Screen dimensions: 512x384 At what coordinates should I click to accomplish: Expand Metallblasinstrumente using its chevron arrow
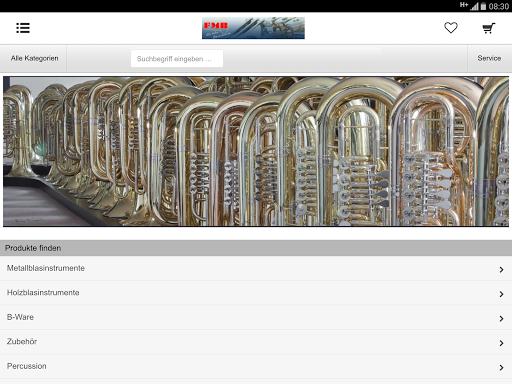(x=501, y=270)
